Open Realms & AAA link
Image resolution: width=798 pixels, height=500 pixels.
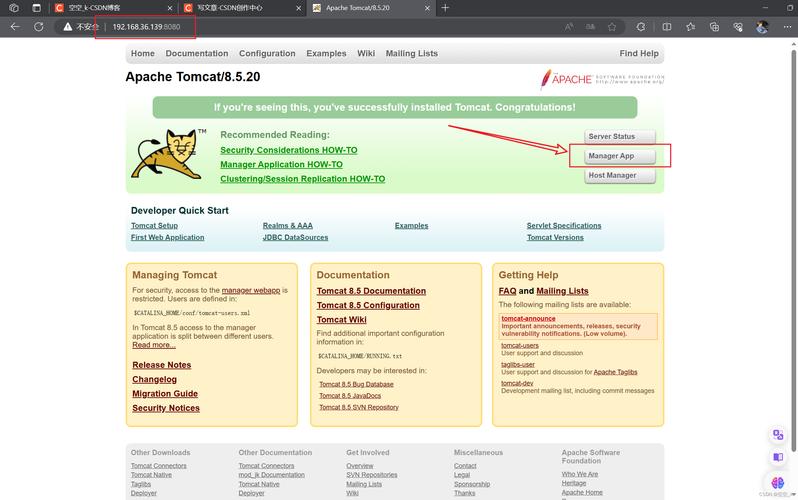(x=288, y=226)
